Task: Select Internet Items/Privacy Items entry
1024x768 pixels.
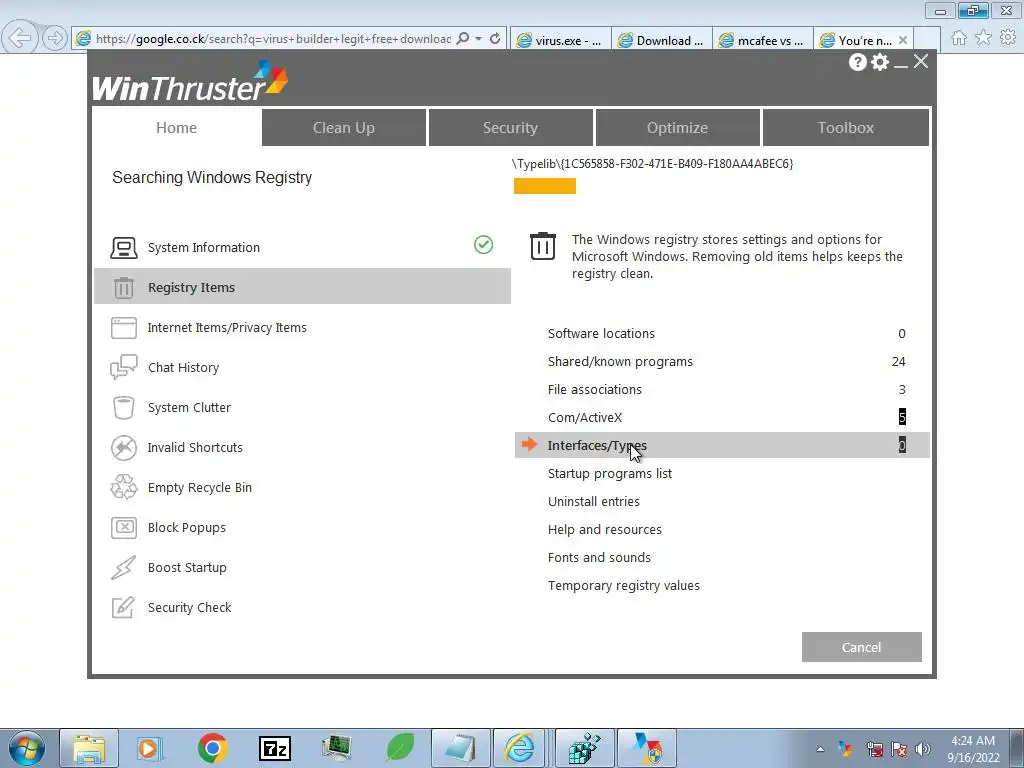Action: (302, 328)
